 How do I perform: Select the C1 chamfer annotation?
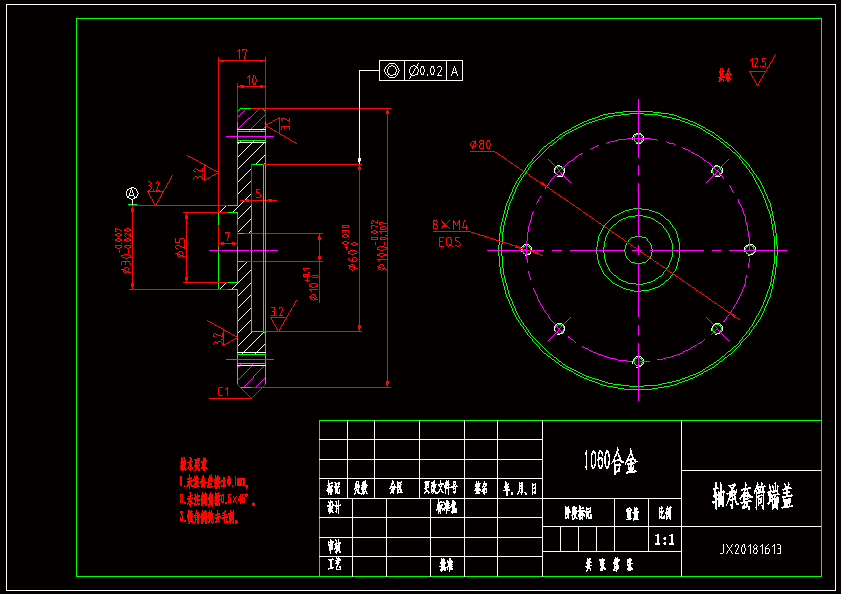pos(225,391)
